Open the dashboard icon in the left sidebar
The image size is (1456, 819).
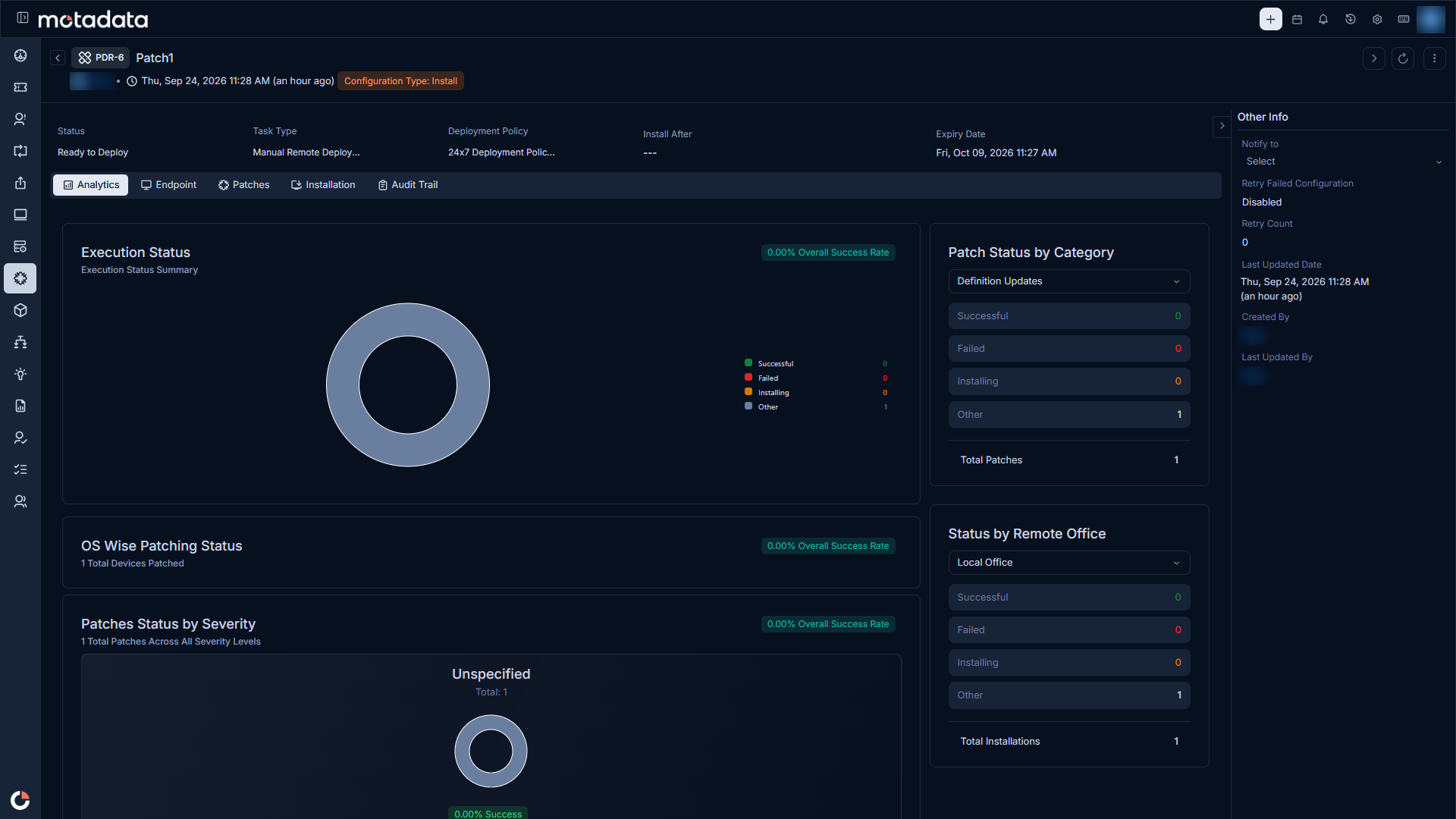pyautogui.click(x=20, y=55)
